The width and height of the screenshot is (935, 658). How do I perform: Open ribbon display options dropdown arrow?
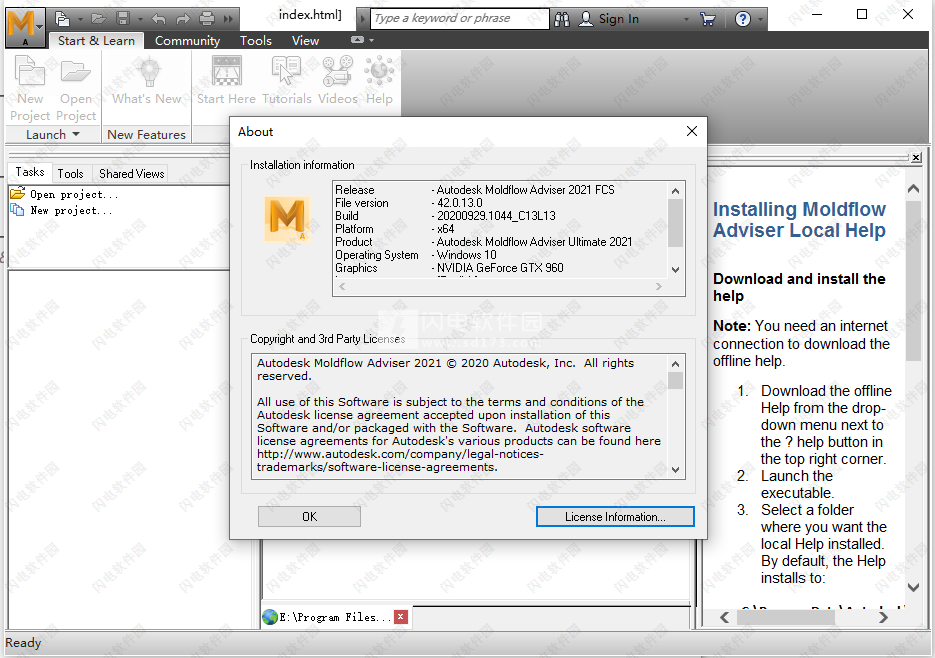(x=371, y=41)
